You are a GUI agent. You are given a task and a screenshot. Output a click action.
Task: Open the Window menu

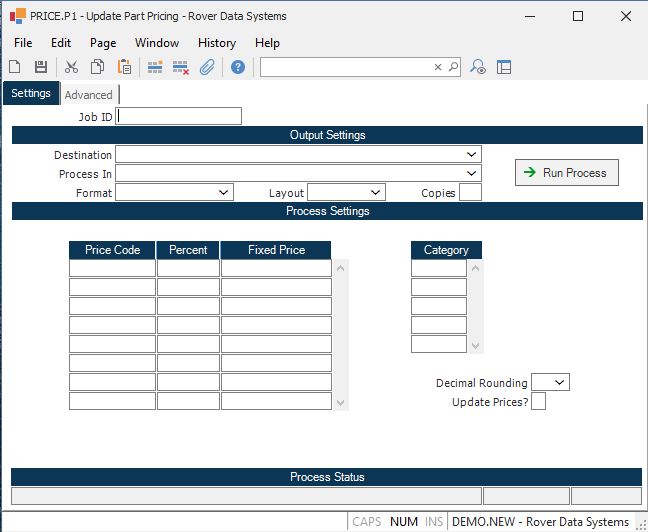pyautogui.click(x=157, y=43)
